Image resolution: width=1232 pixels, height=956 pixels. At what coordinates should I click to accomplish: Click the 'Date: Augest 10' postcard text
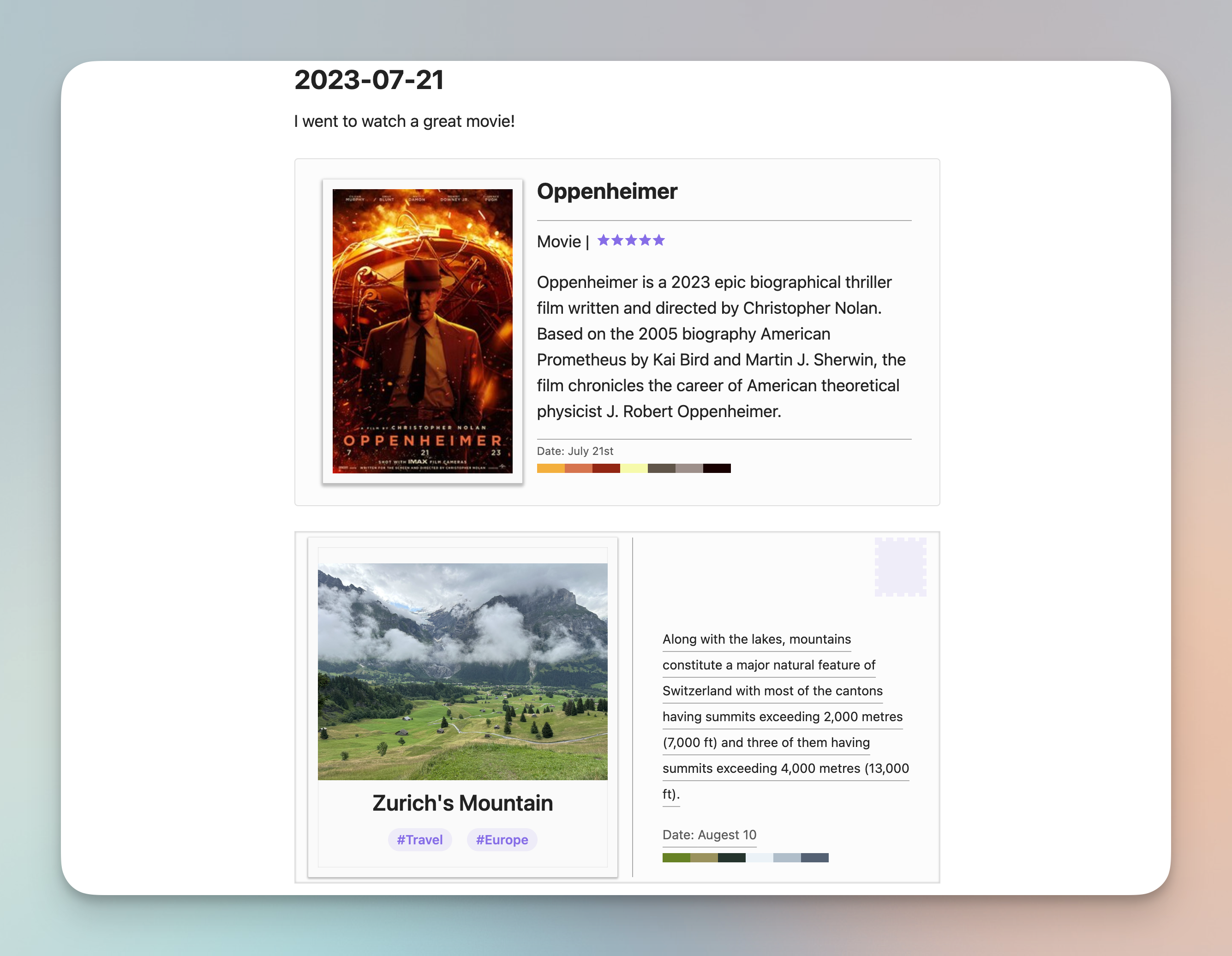[709, 835]
